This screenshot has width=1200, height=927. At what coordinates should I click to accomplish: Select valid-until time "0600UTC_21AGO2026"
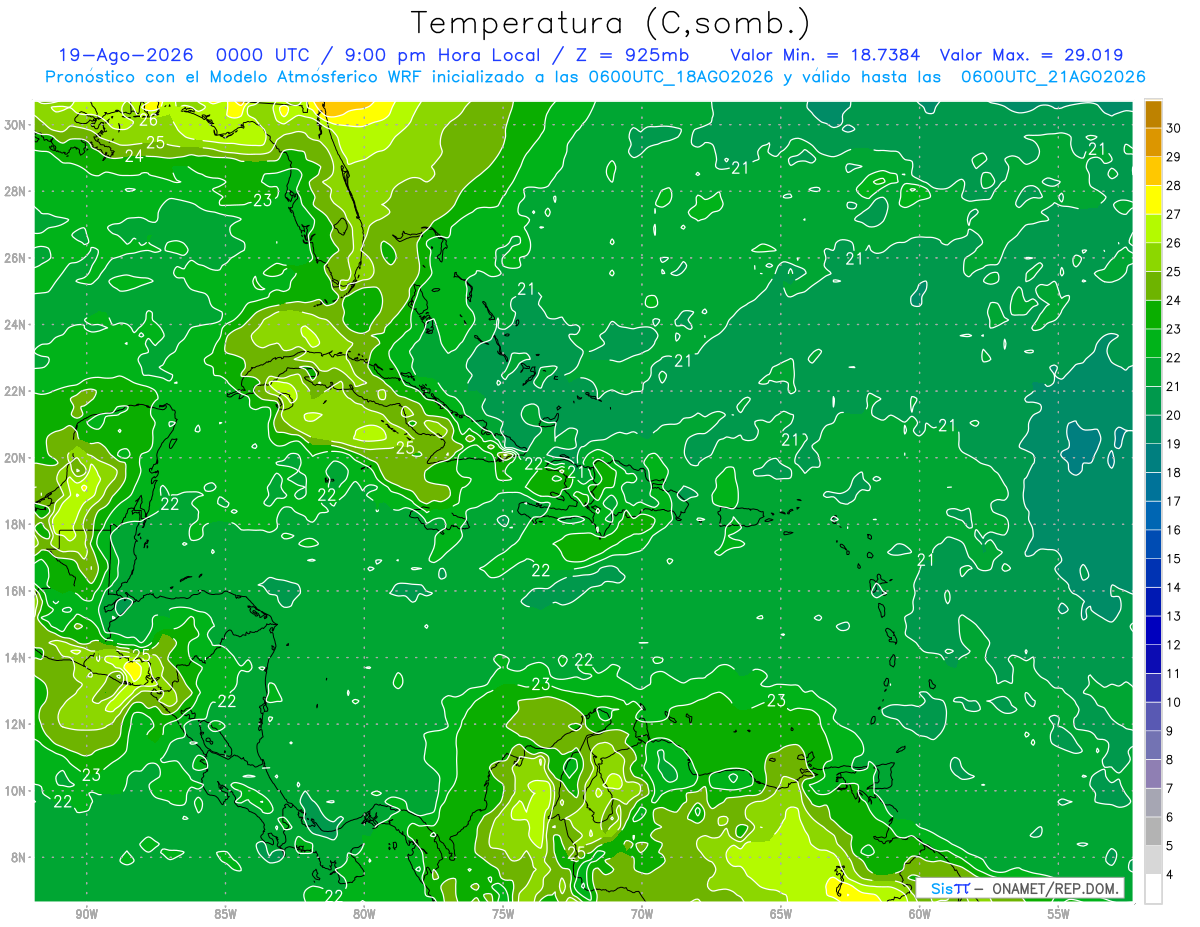click(x=1052, y=77)
